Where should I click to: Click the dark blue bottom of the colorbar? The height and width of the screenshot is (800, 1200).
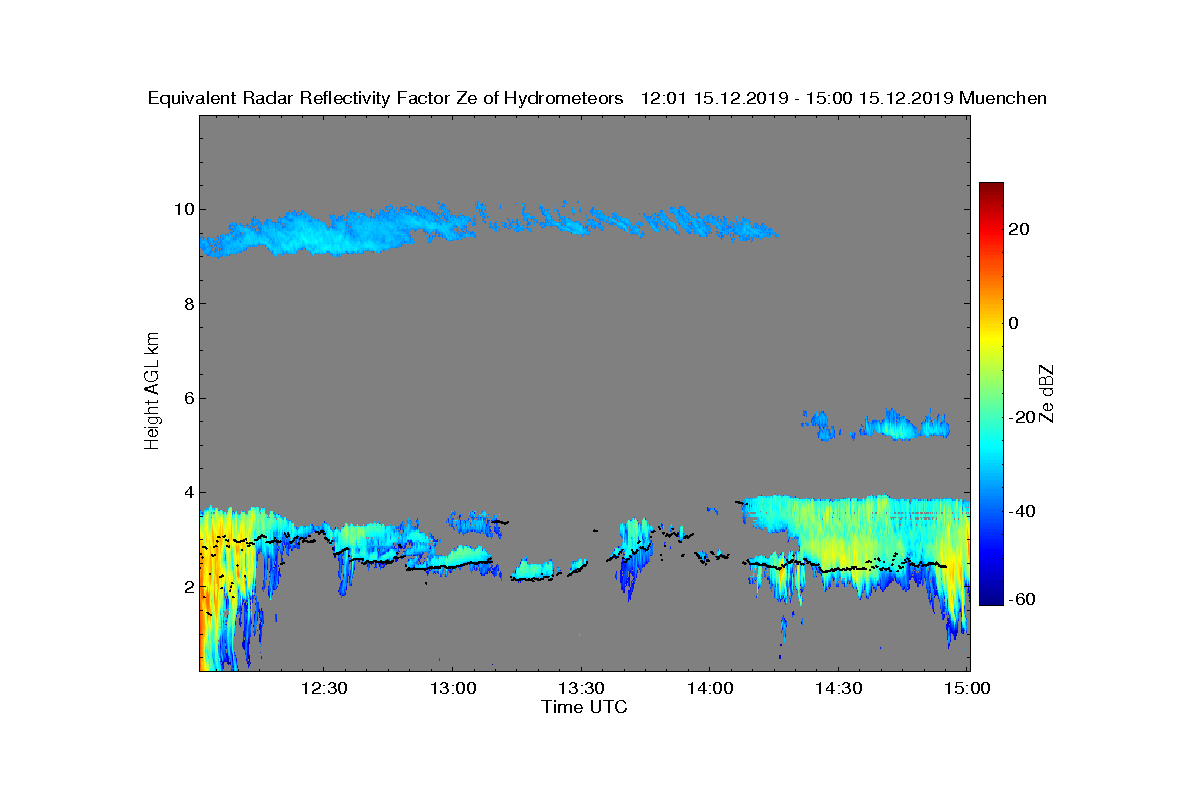pos(991,598)
